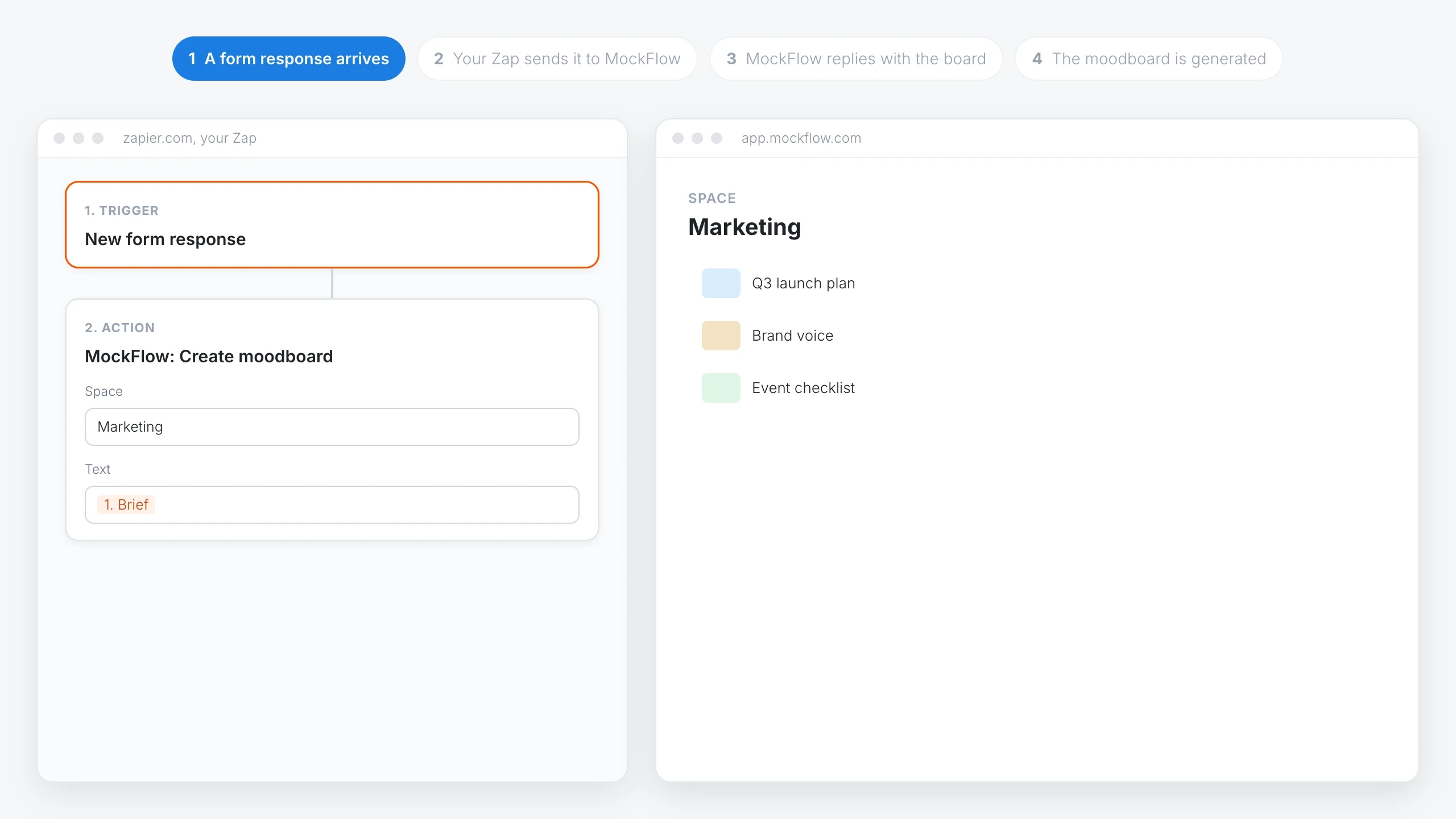Open the 'MockFlow: Create moodboard' action title

[x=209, y=357]
